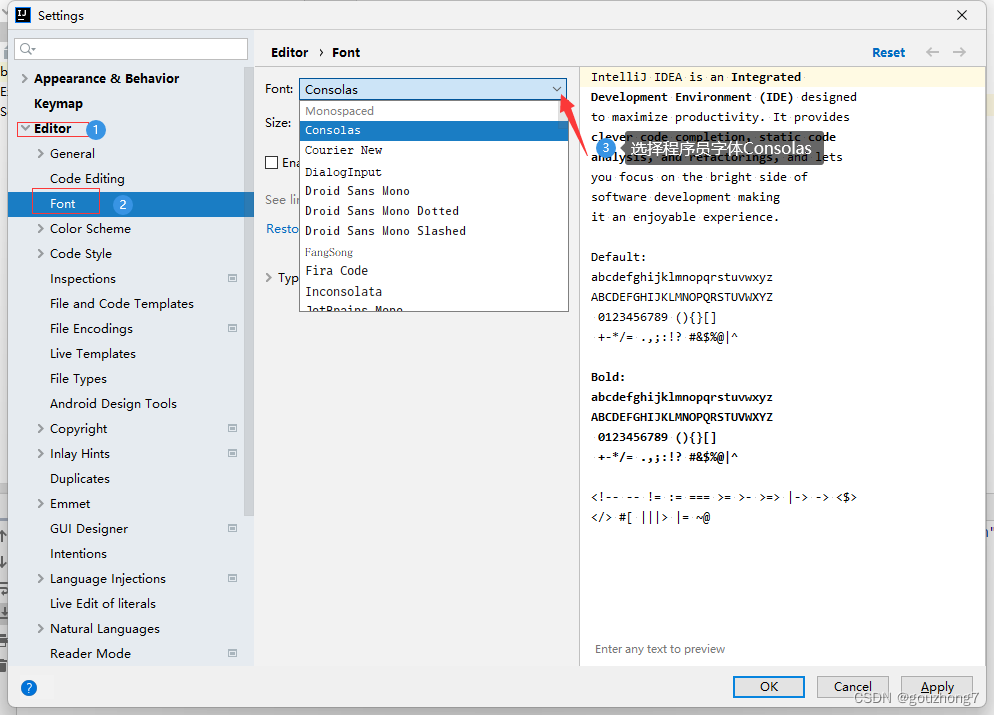Click the Reset link

point(888,53)
